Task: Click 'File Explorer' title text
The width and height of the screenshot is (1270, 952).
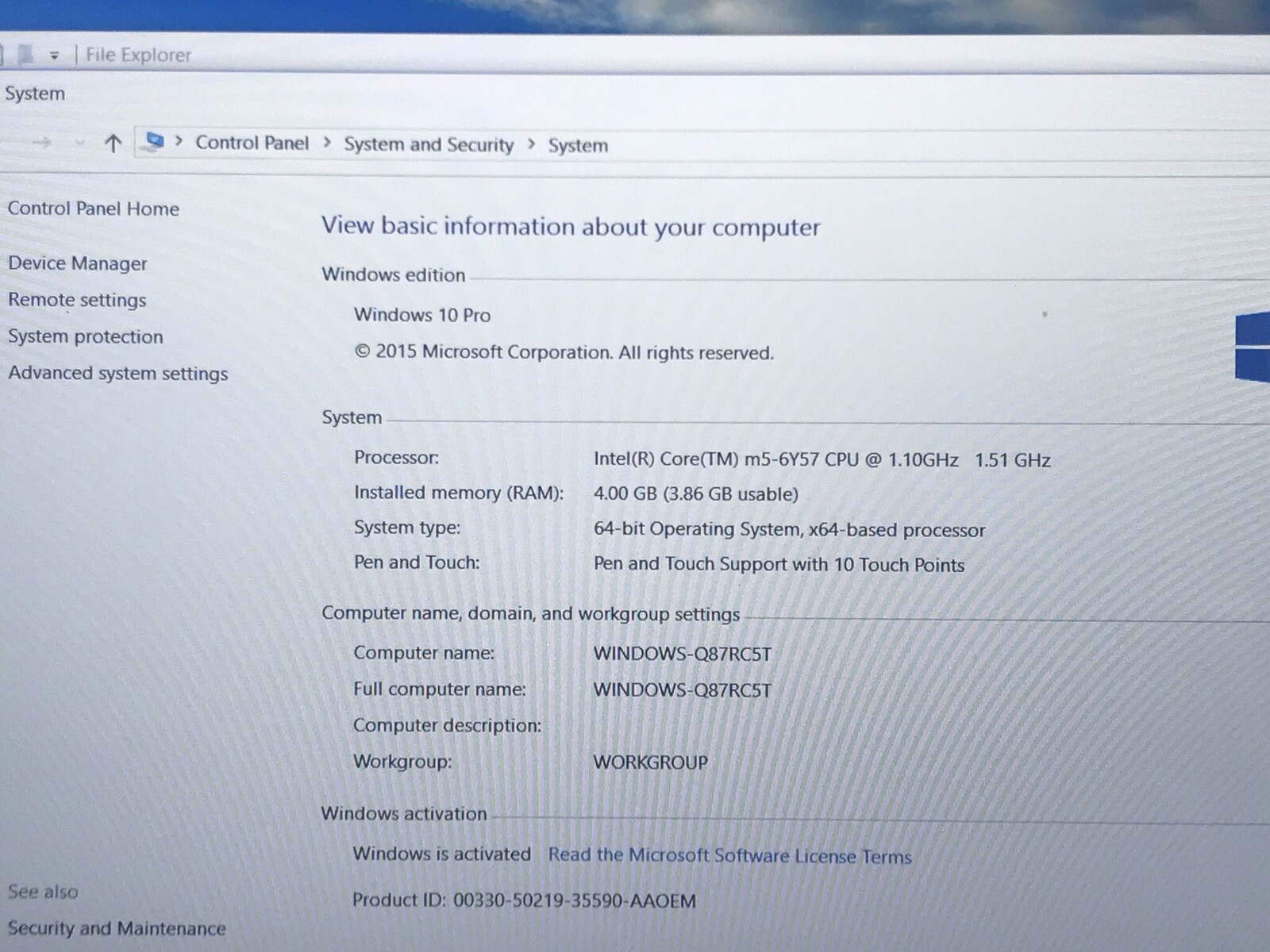Action: point(139,55)
